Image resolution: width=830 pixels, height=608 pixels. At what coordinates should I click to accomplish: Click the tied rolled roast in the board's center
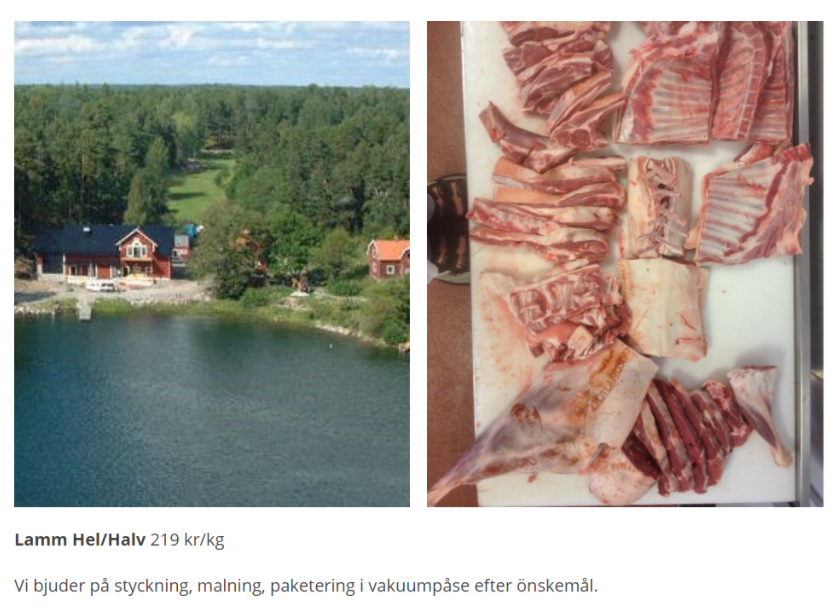(x=656, y=207)
